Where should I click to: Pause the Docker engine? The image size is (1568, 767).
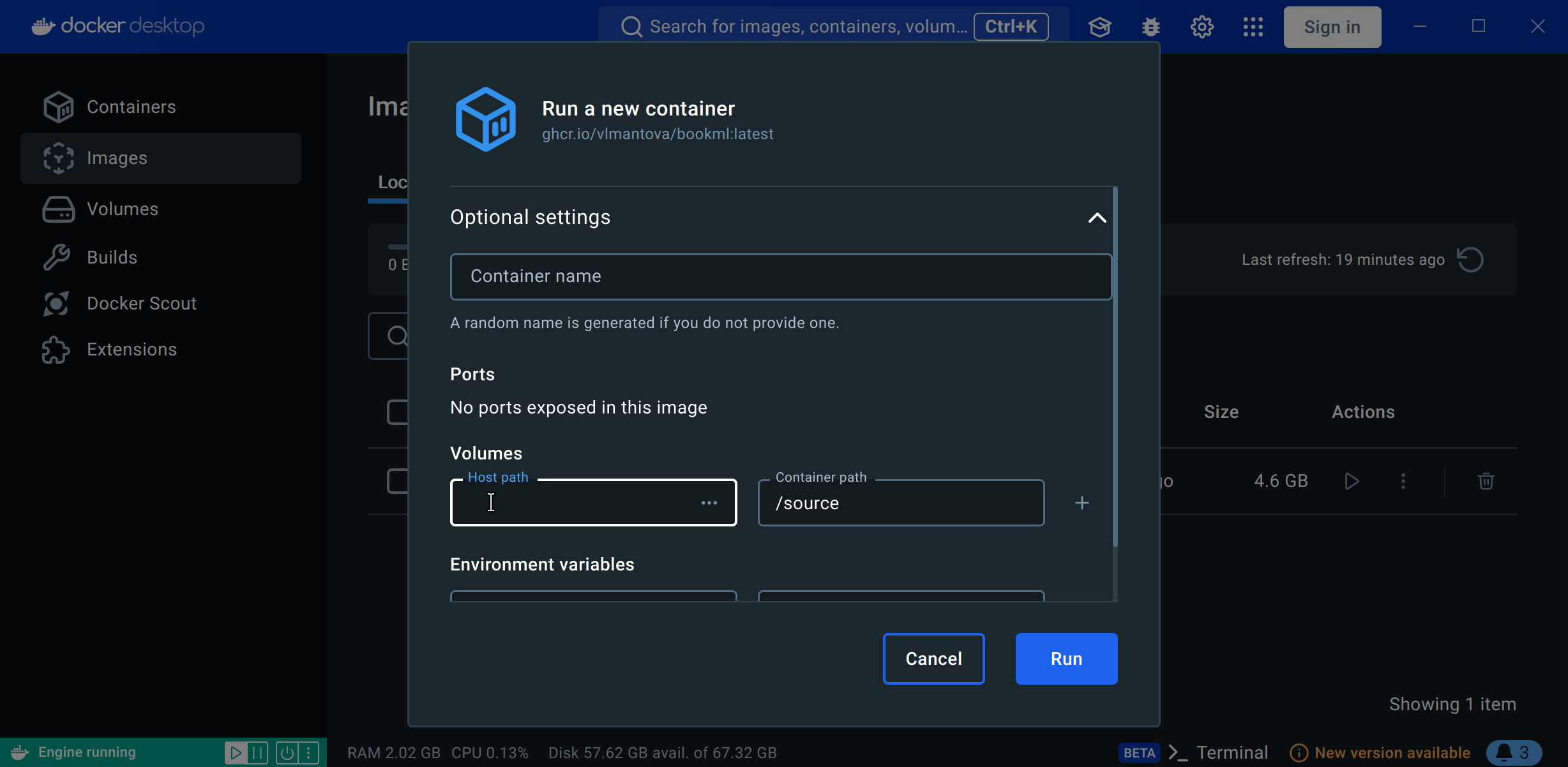click(x=258, y=753)
